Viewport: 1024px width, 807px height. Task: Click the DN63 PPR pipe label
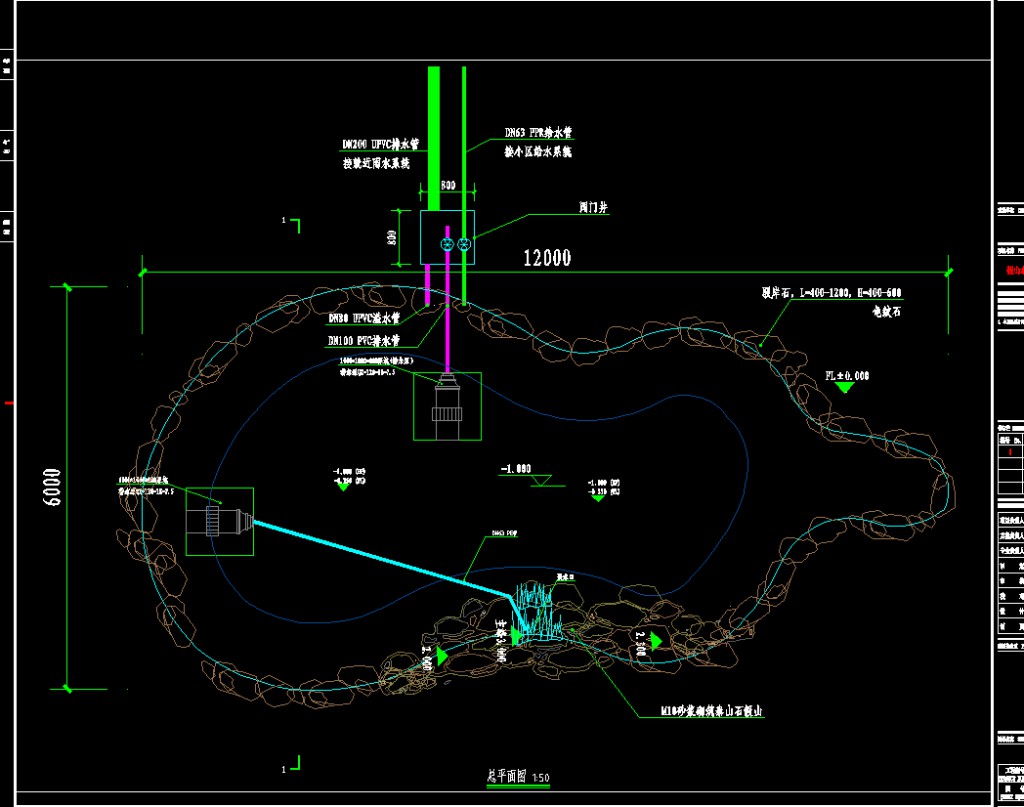538,132
